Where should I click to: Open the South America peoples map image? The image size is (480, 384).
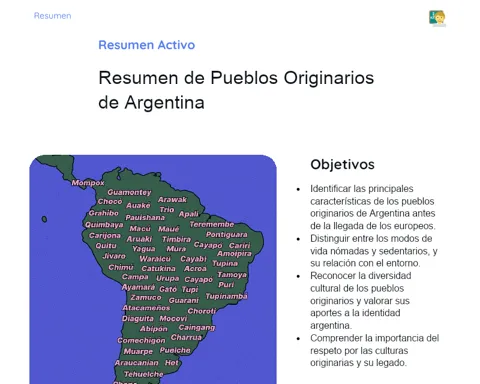pos(153,269)
